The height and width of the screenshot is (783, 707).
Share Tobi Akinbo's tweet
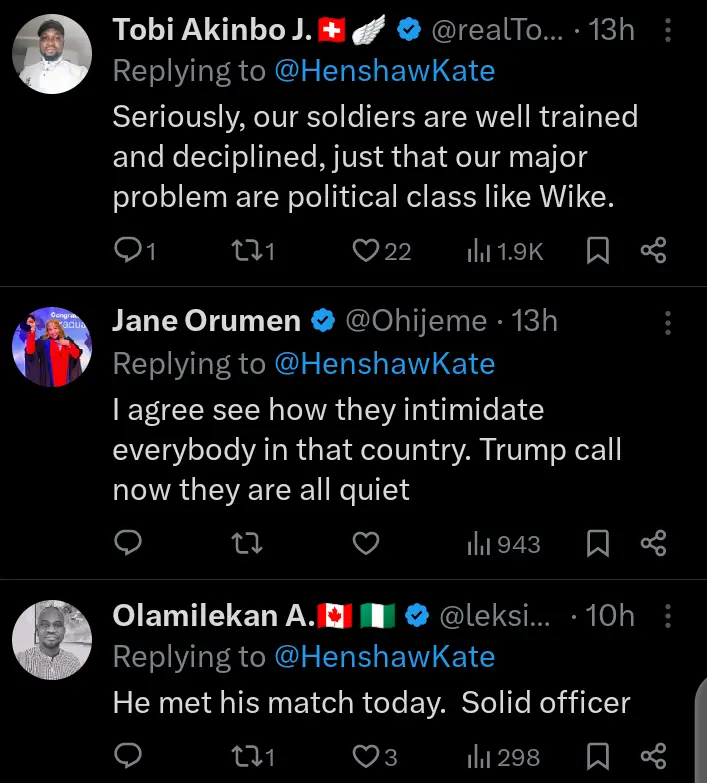(653, 251)
